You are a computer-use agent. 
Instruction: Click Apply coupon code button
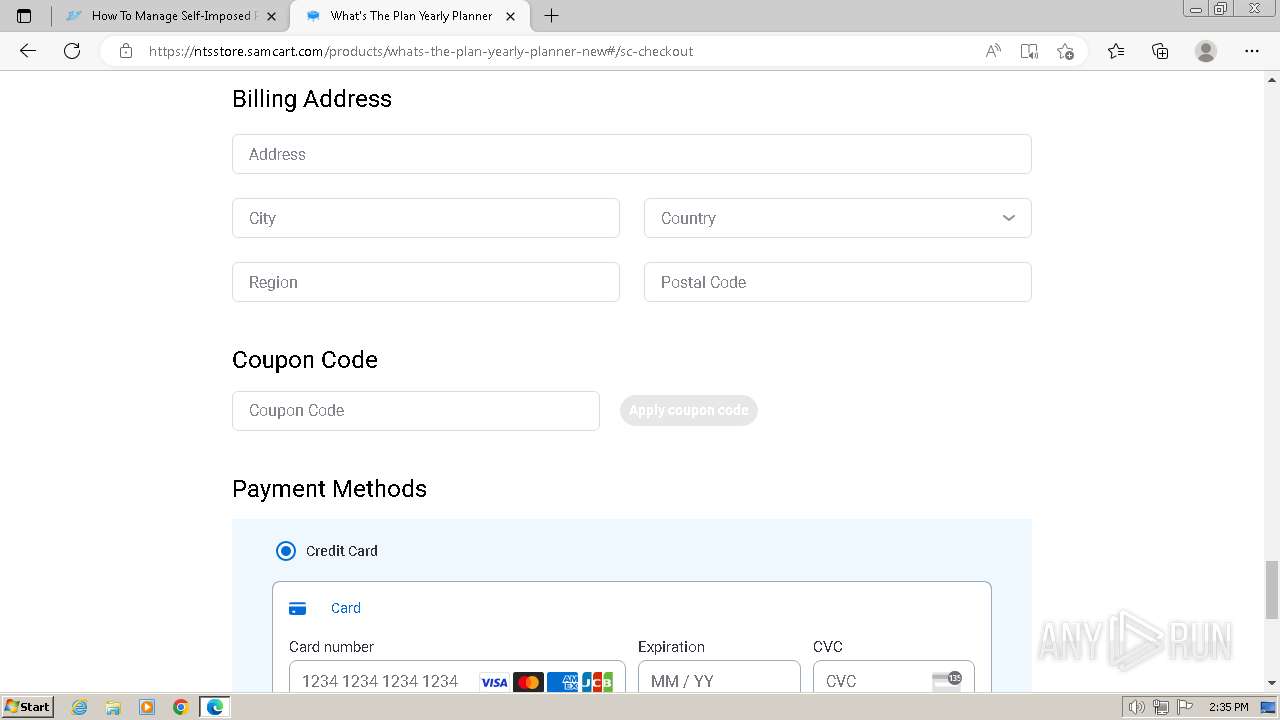click(x=688, y=410)
